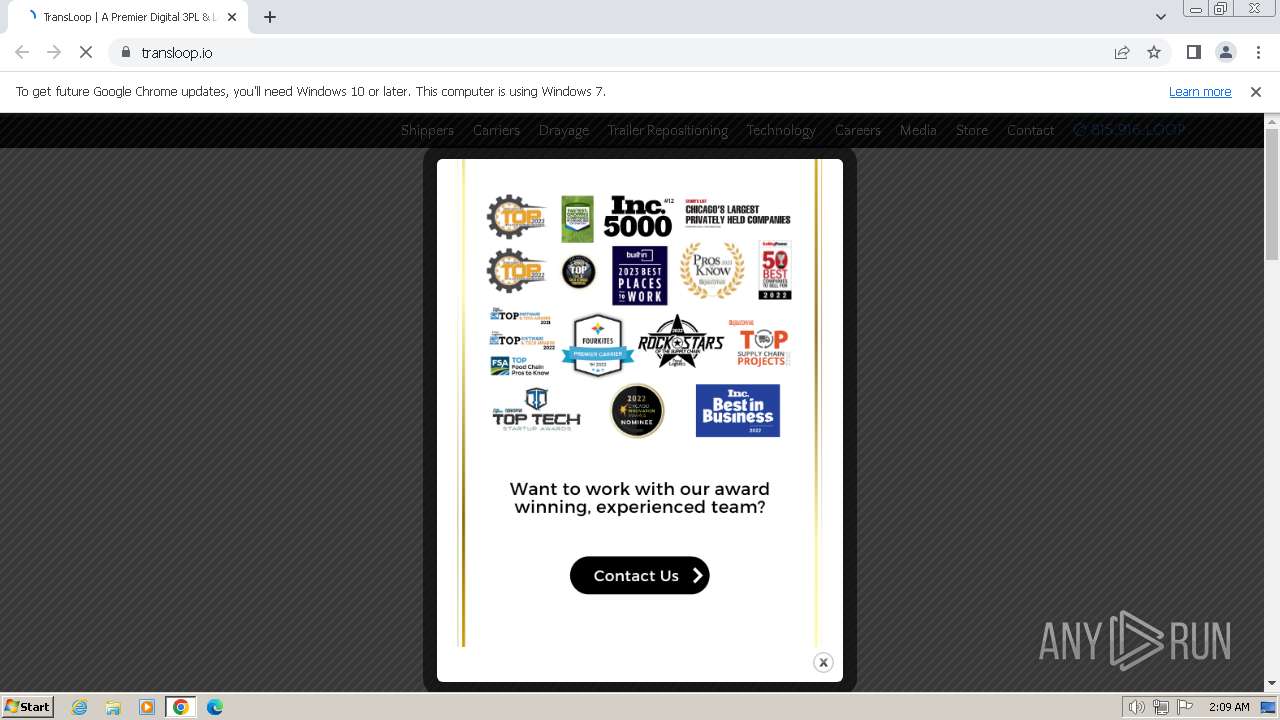Screen dimensions: 1280x720
Task: Open the Learn more link about Chrome updates
Action: [1200, 91]
